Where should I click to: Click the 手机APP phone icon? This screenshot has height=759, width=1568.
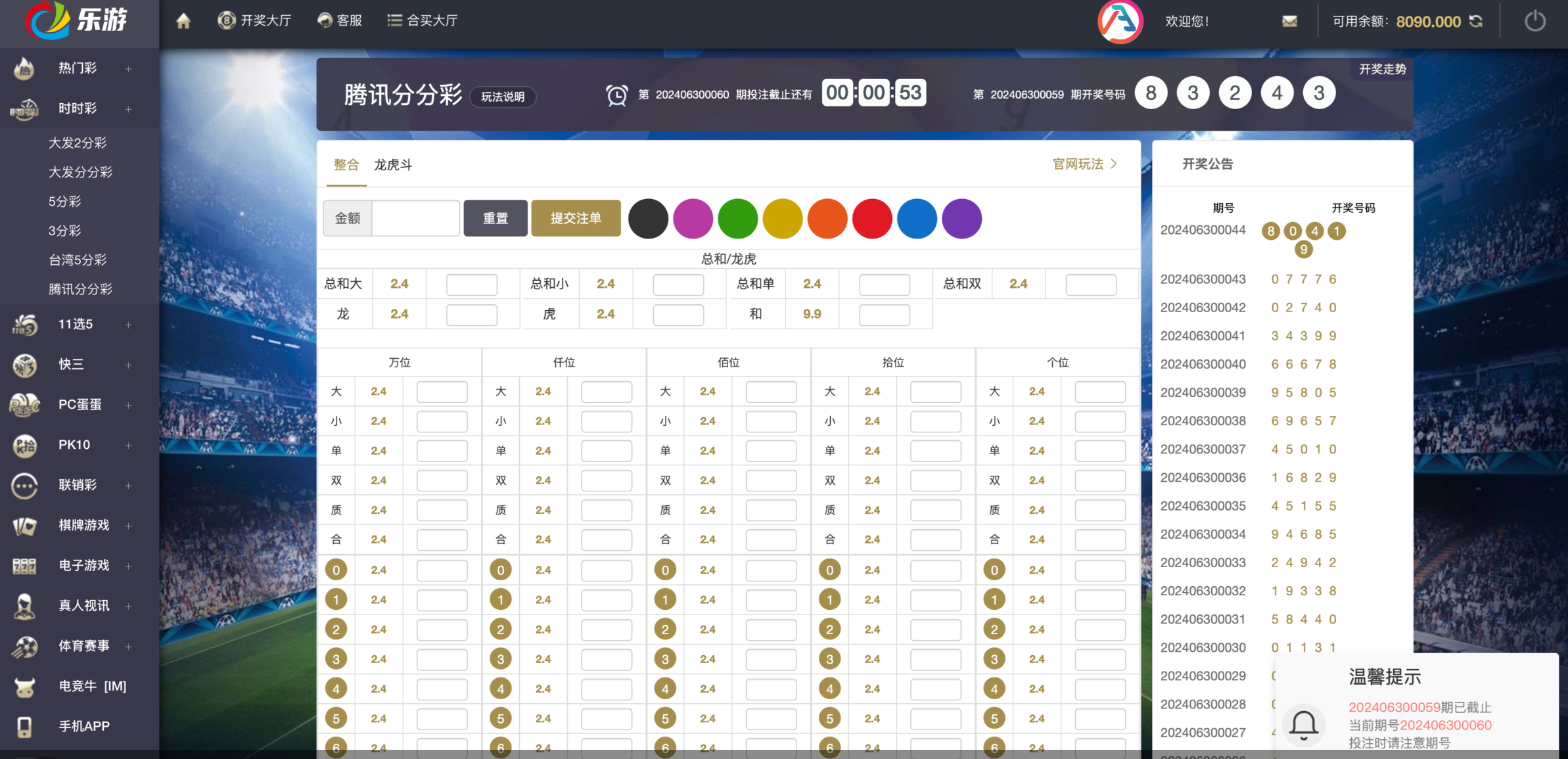point(24,726)
